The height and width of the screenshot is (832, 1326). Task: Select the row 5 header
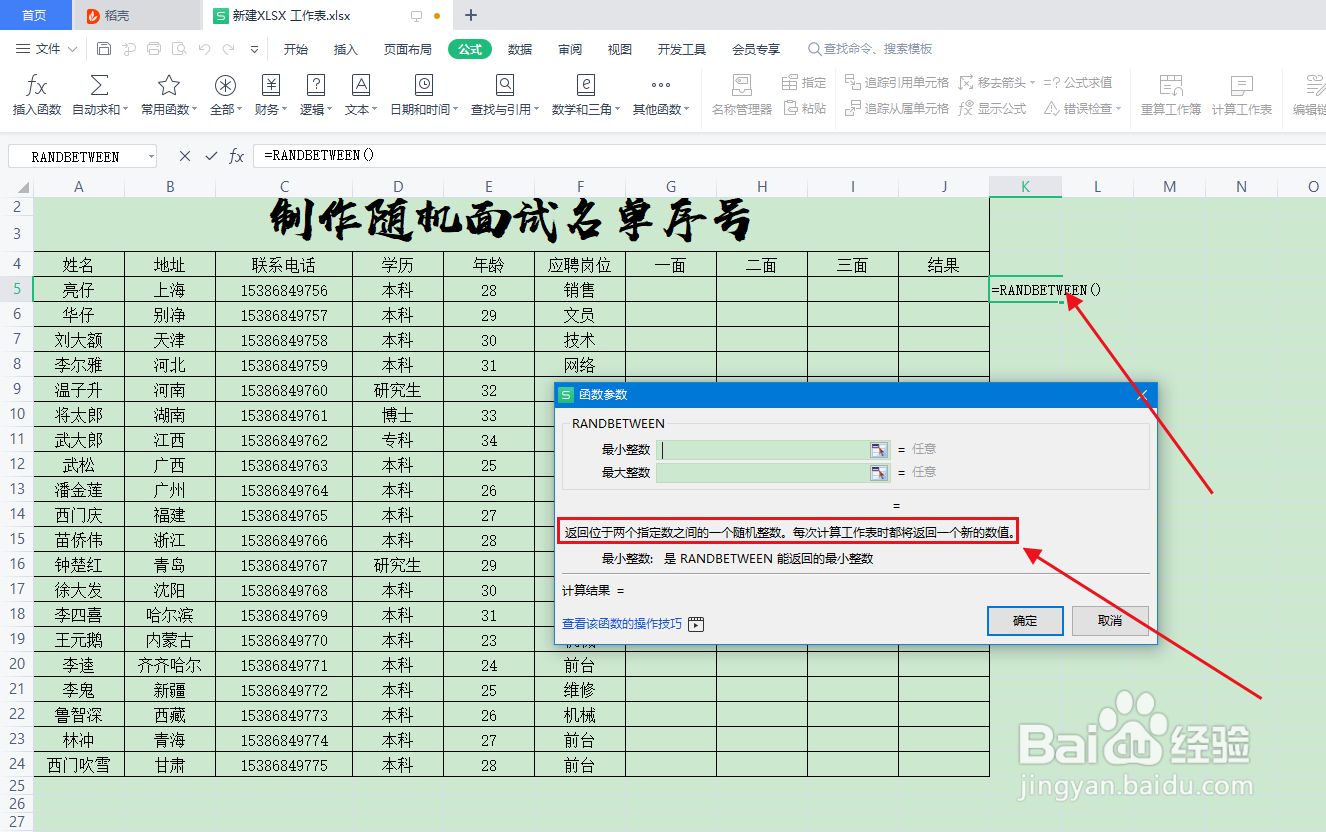(x=16, y=290)
